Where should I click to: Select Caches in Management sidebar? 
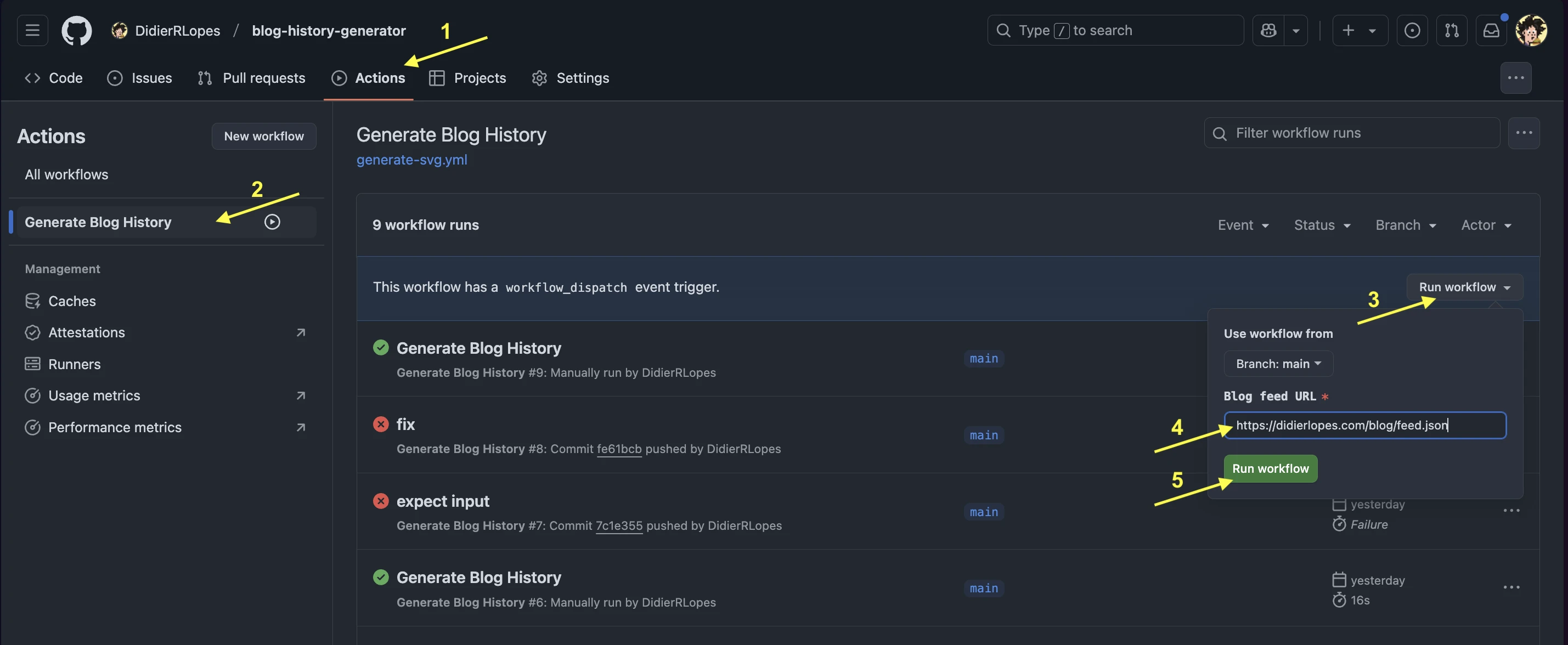pos(72,301)
